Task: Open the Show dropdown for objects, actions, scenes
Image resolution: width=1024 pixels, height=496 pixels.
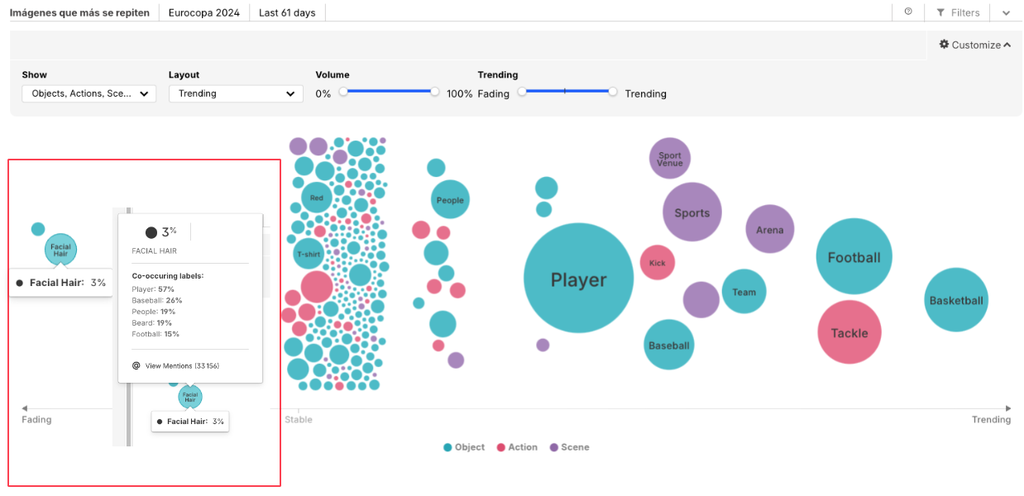Action: [x=88, y=94]
